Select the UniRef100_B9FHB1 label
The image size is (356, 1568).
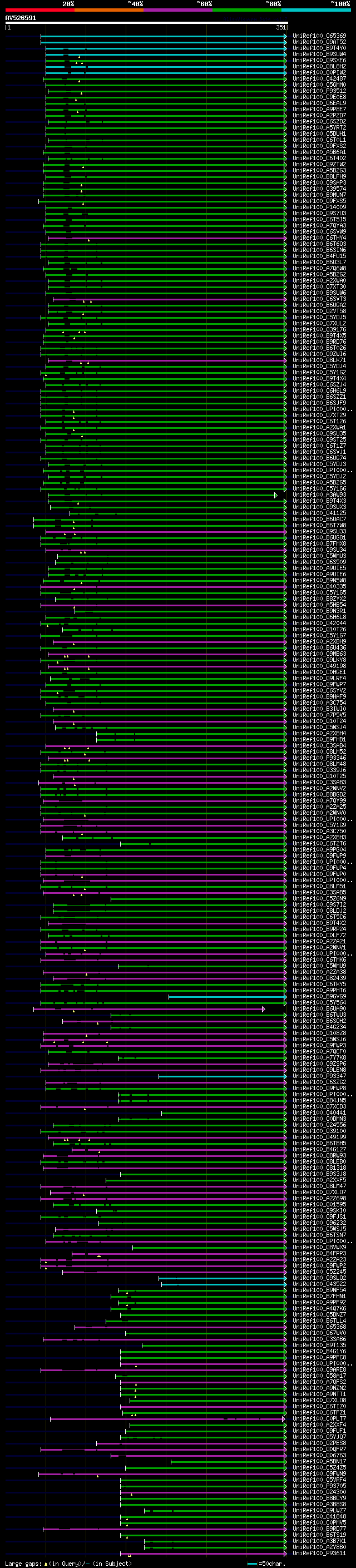pos(319,740)
